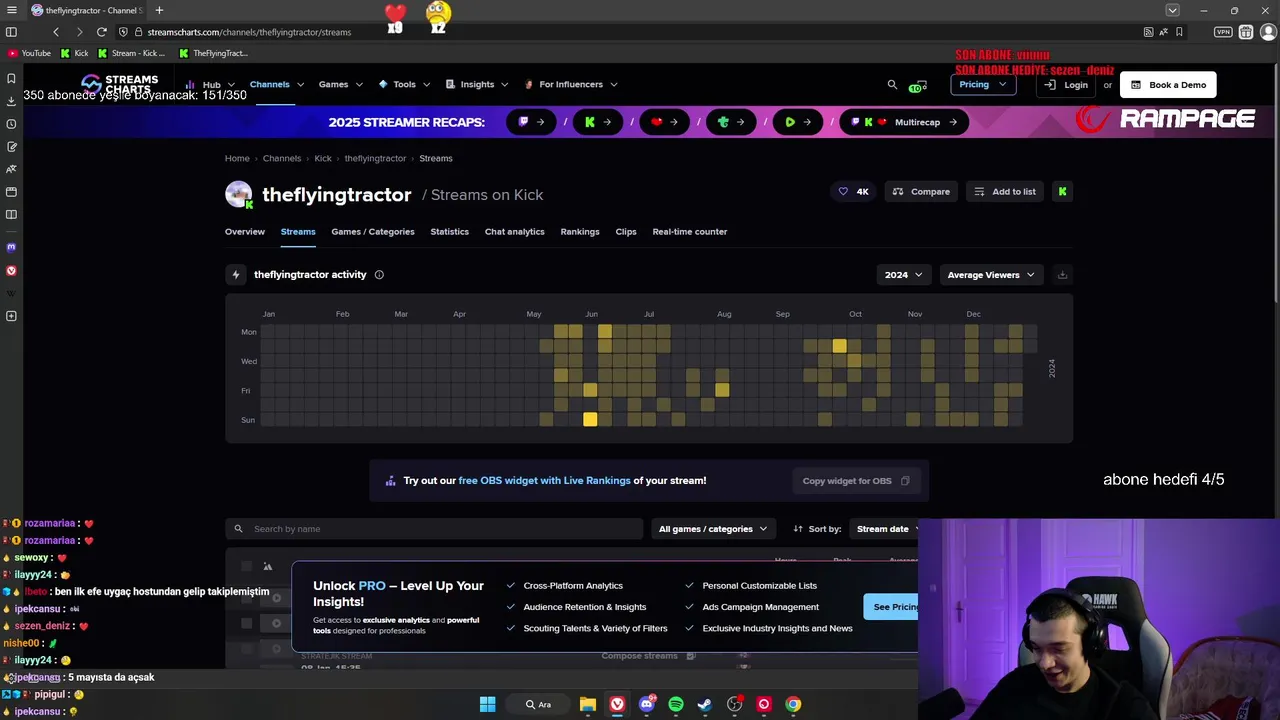Open the Multirecap pill

pyautogui.click(x=904, y=122)
